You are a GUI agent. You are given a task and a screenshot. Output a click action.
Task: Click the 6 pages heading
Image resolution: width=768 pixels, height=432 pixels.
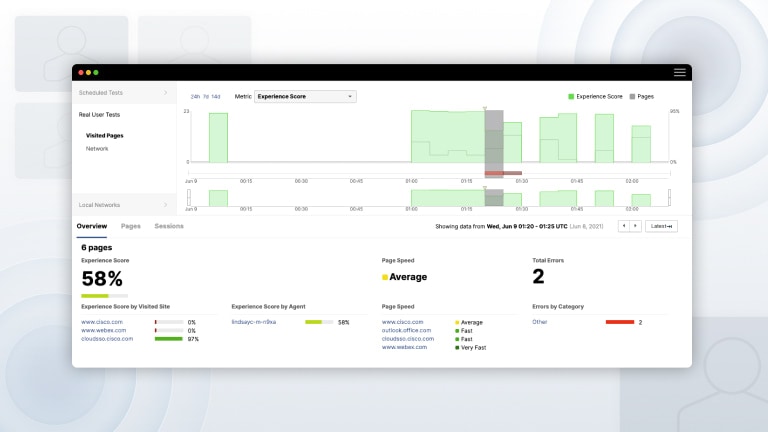pyautogui.click(x=96, y=247)
